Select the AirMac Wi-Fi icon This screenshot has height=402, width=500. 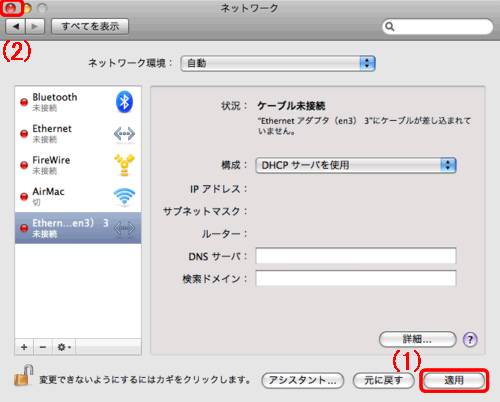tap(124, 196)
